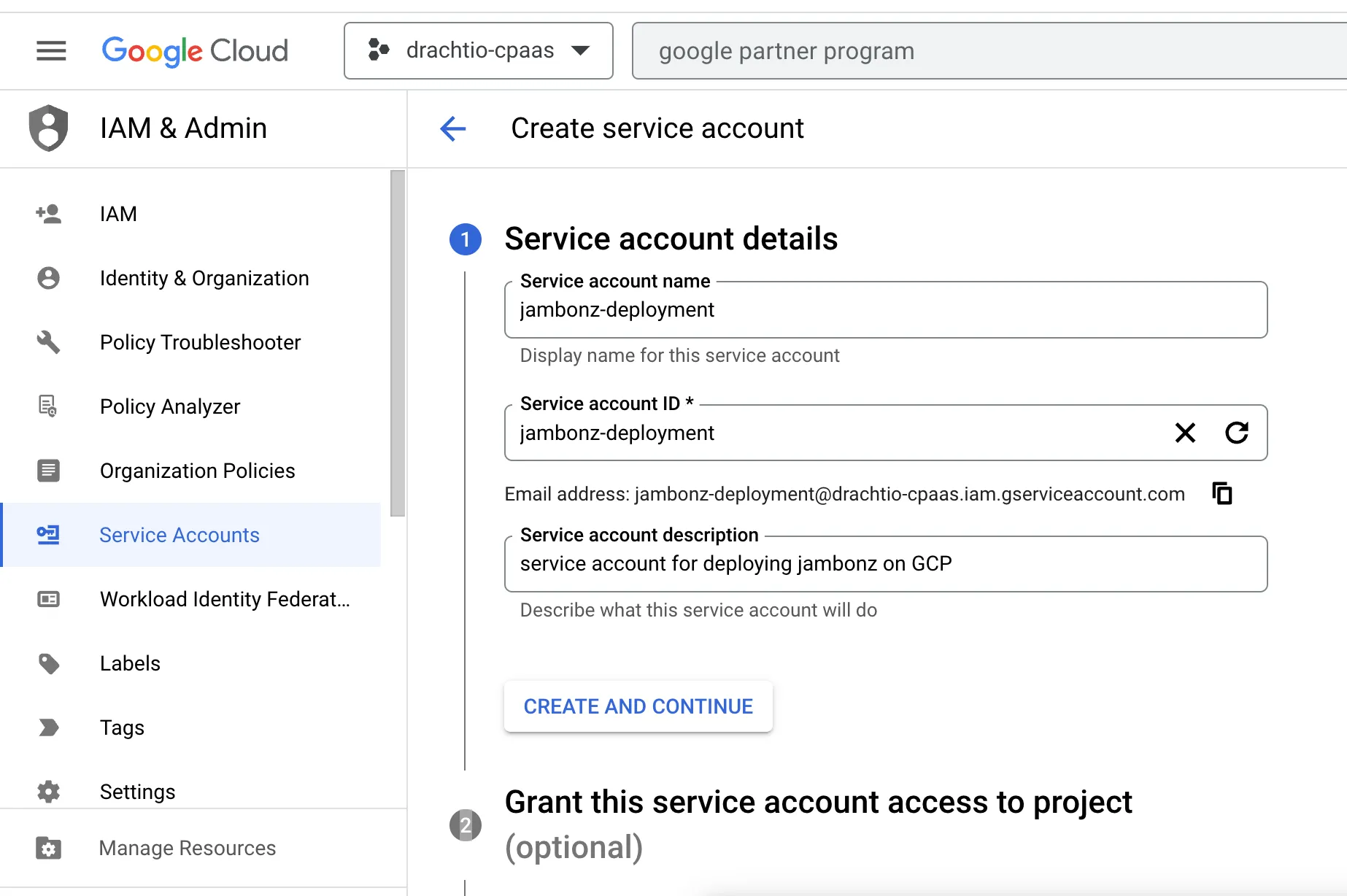Click the Settings gear icon in sidebar

[48, 792]
